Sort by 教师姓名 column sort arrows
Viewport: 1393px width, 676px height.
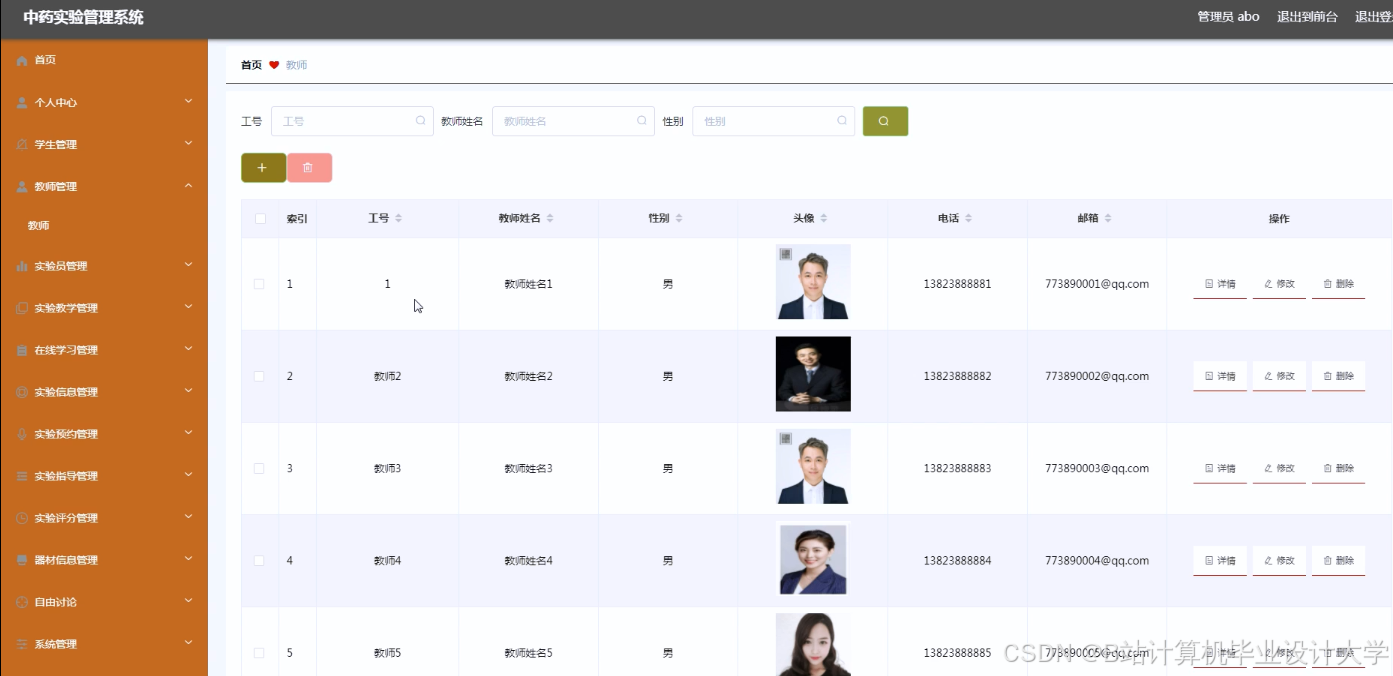click(x=550, y=218)
